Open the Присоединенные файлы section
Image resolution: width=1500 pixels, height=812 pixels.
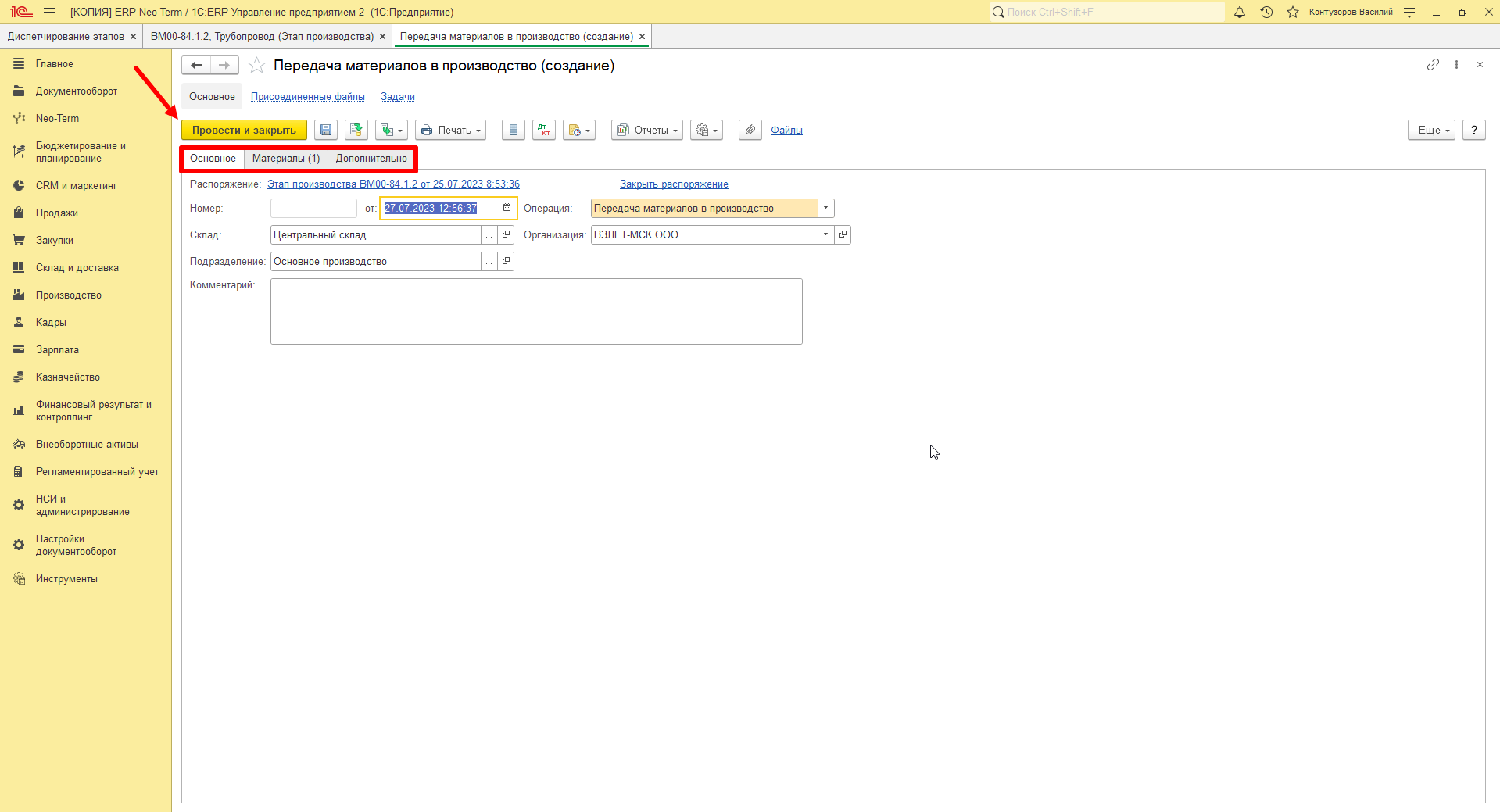pos(308,97)
